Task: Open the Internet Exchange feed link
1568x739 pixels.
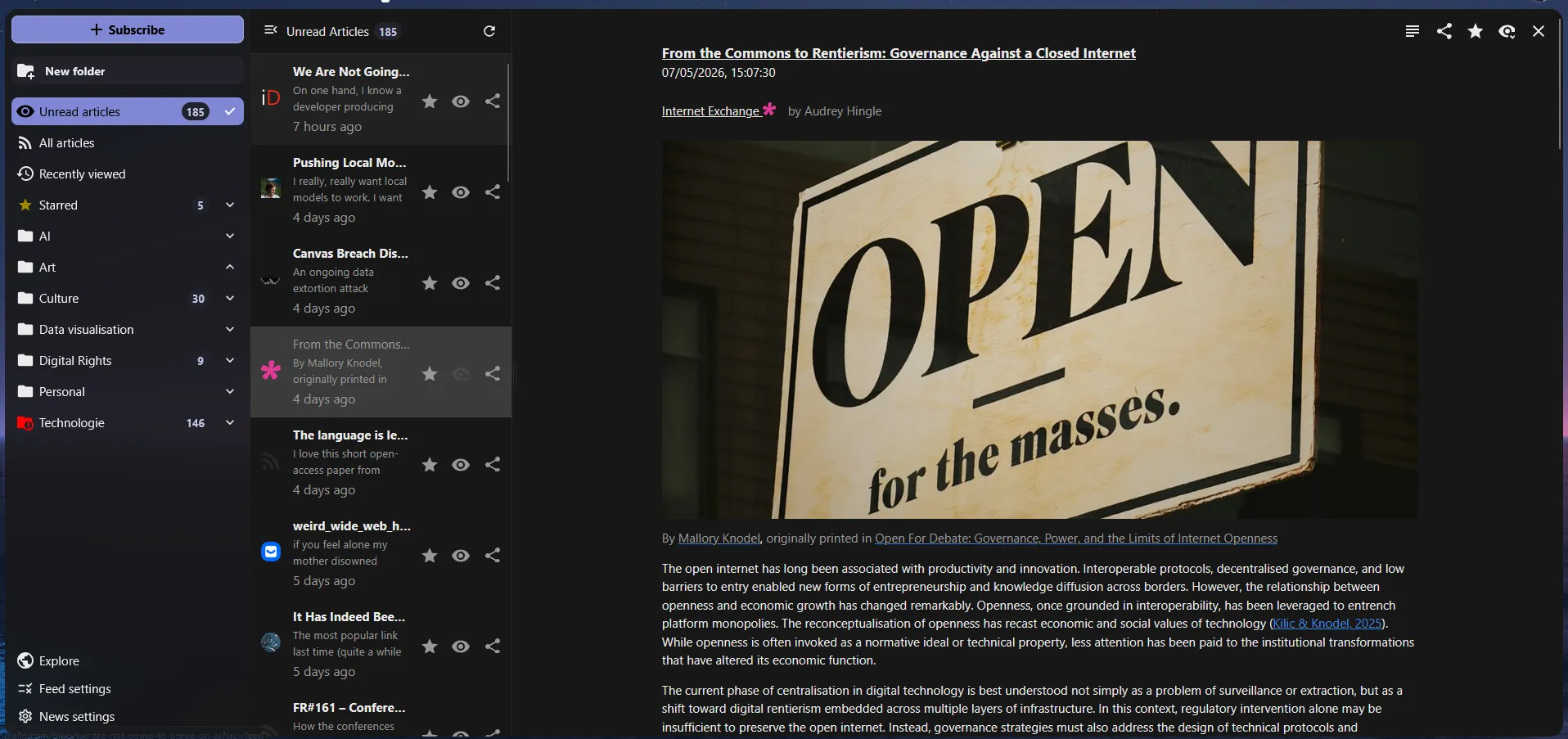Action: click(719, 110)
